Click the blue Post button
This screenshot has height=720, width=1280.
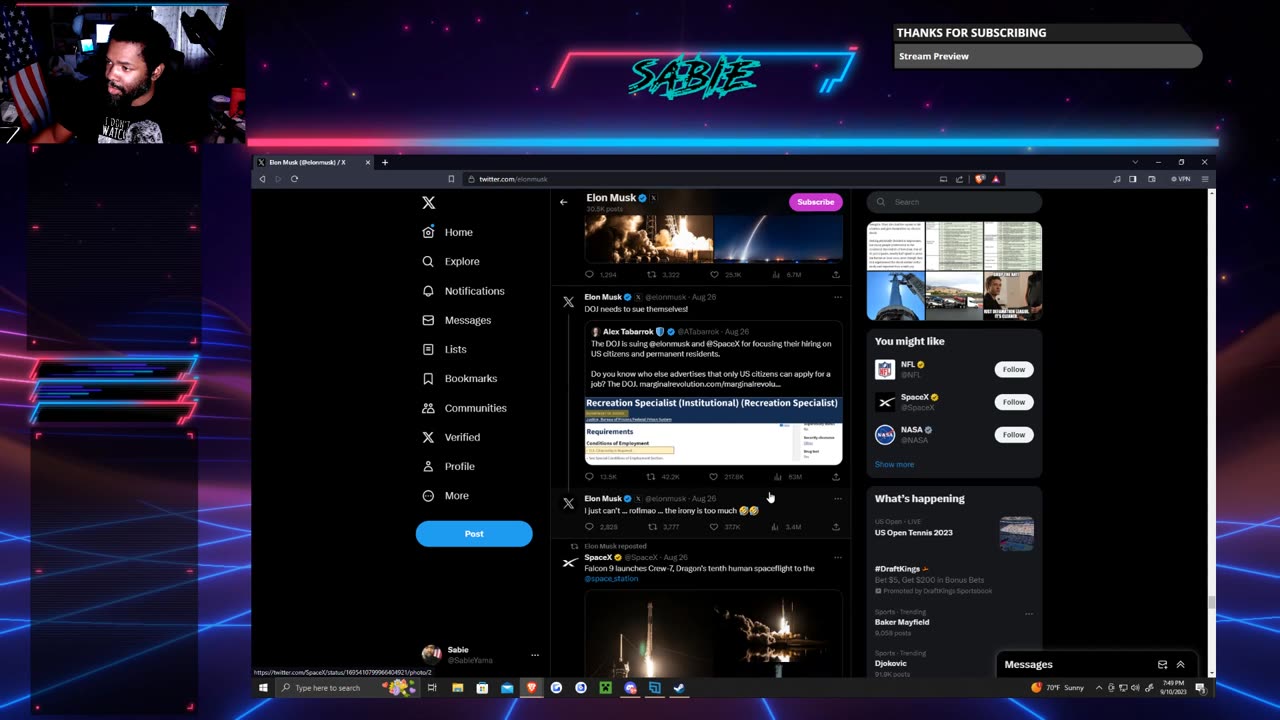(474, 534)
